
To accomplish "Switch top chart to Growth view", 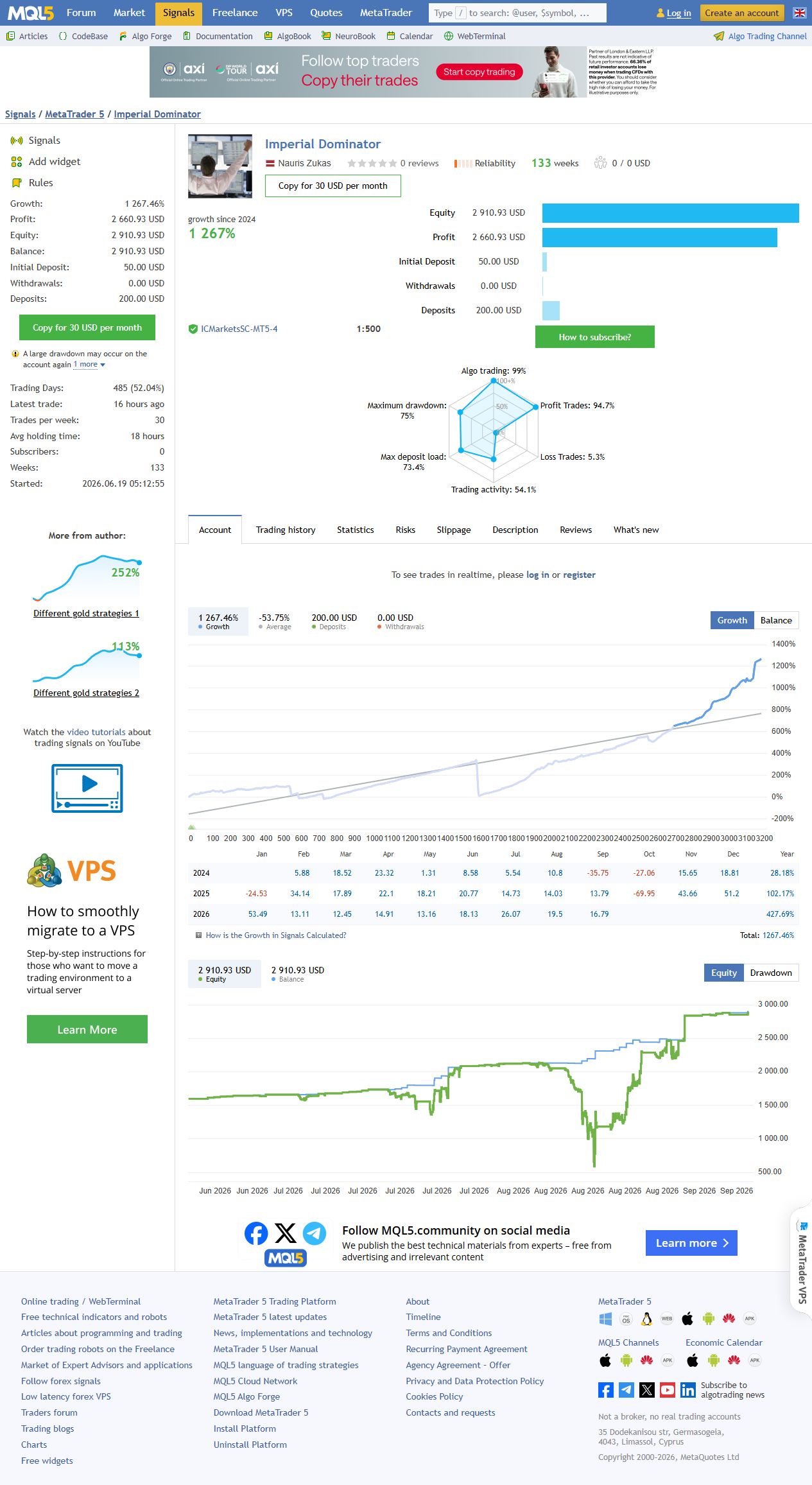I will [x=732, y=620].
